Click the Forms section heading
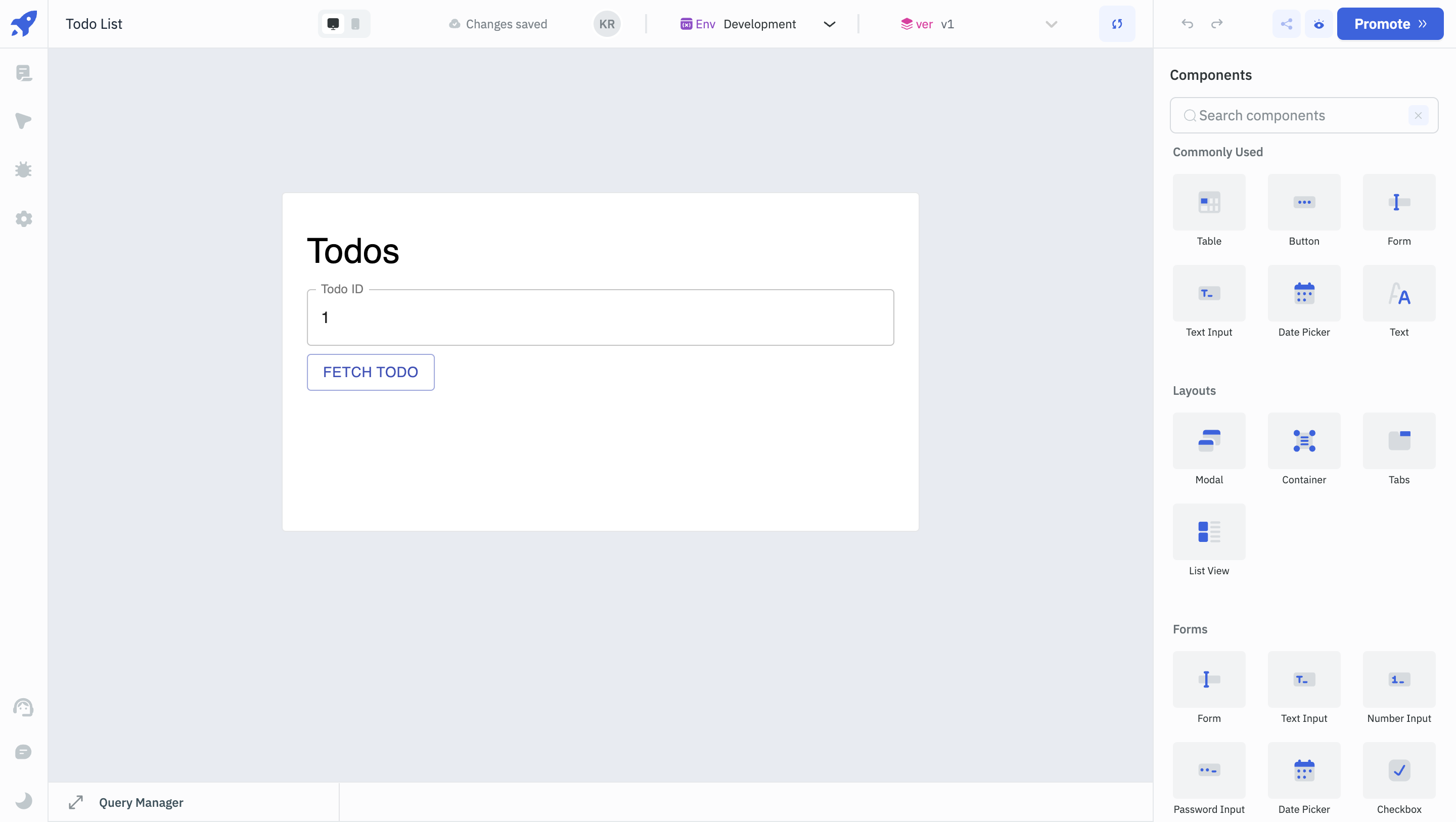Image resolution: width=1456 pixels, height=822 pixels. point(1190,629)
